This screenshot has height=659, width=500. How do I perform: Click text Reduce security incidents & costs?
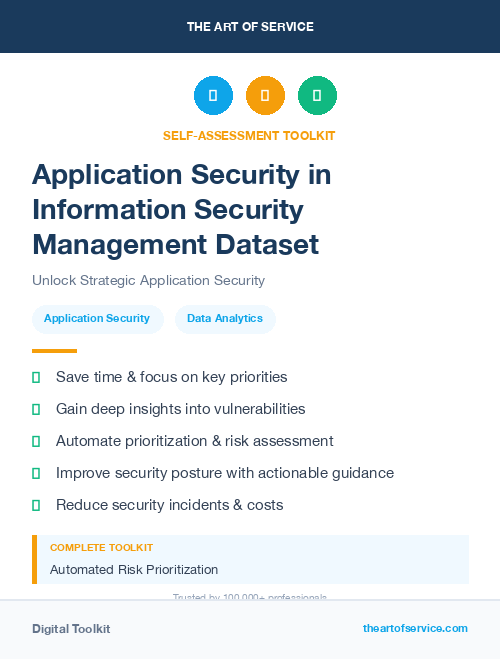coord(170,505)
